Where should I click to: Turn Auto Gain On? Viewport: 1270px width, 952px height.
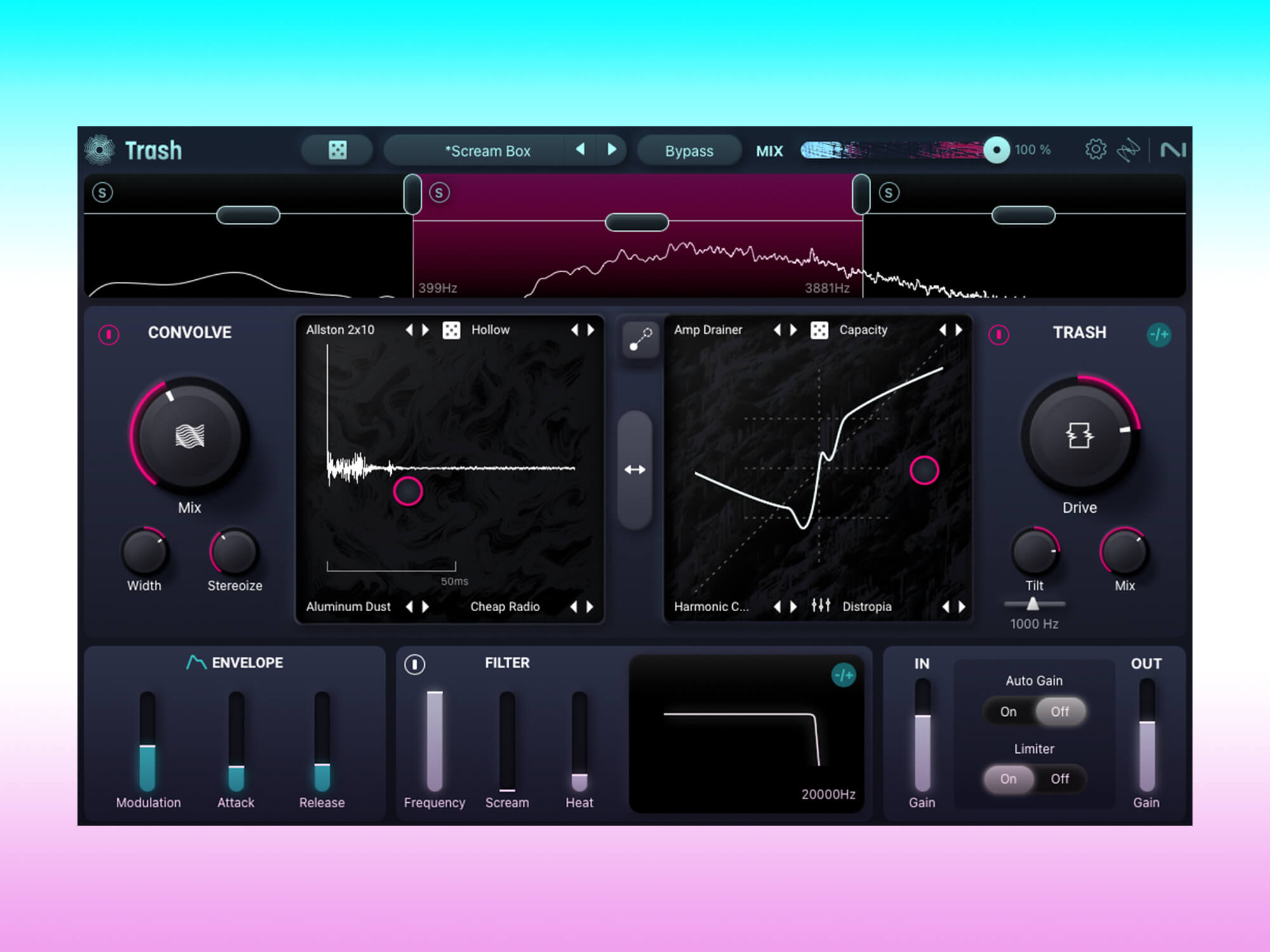[x=1008, y=711]
